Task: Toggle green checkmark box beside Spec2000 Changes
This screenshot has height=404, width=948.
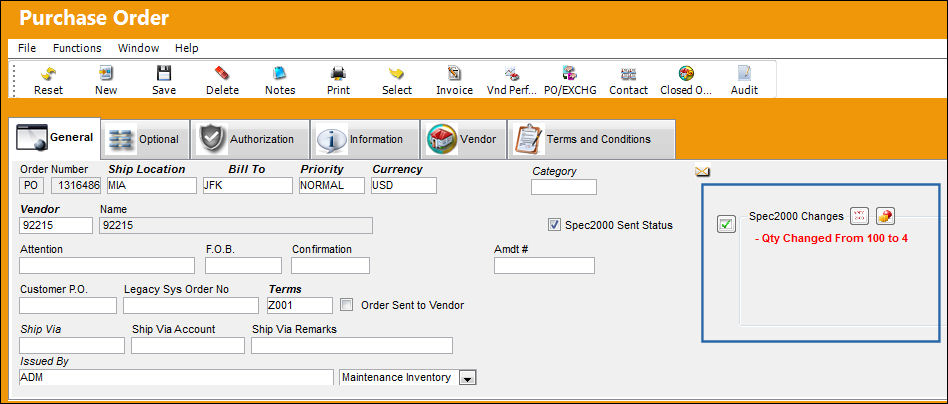Action: [726, 224]
